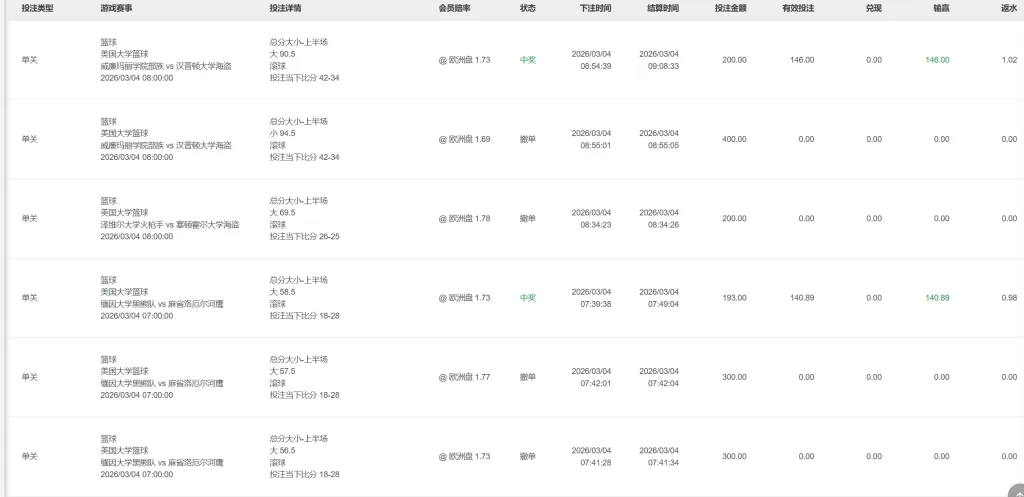Select the 状态 column header
The width and height of the screenshot is (1024, 497).
point(528,8)
